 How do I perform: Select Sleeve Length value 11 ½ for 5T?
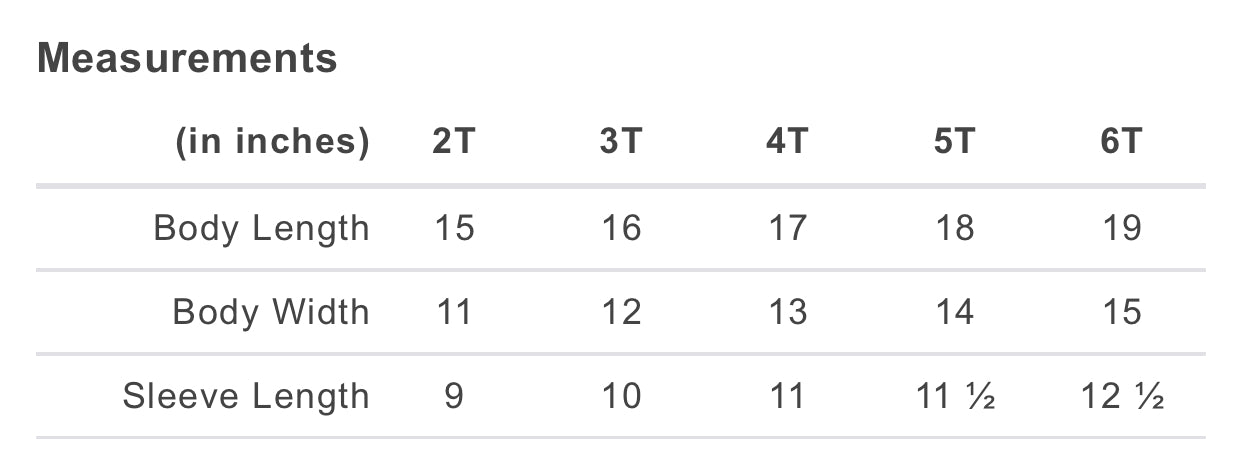click(955, 397)
